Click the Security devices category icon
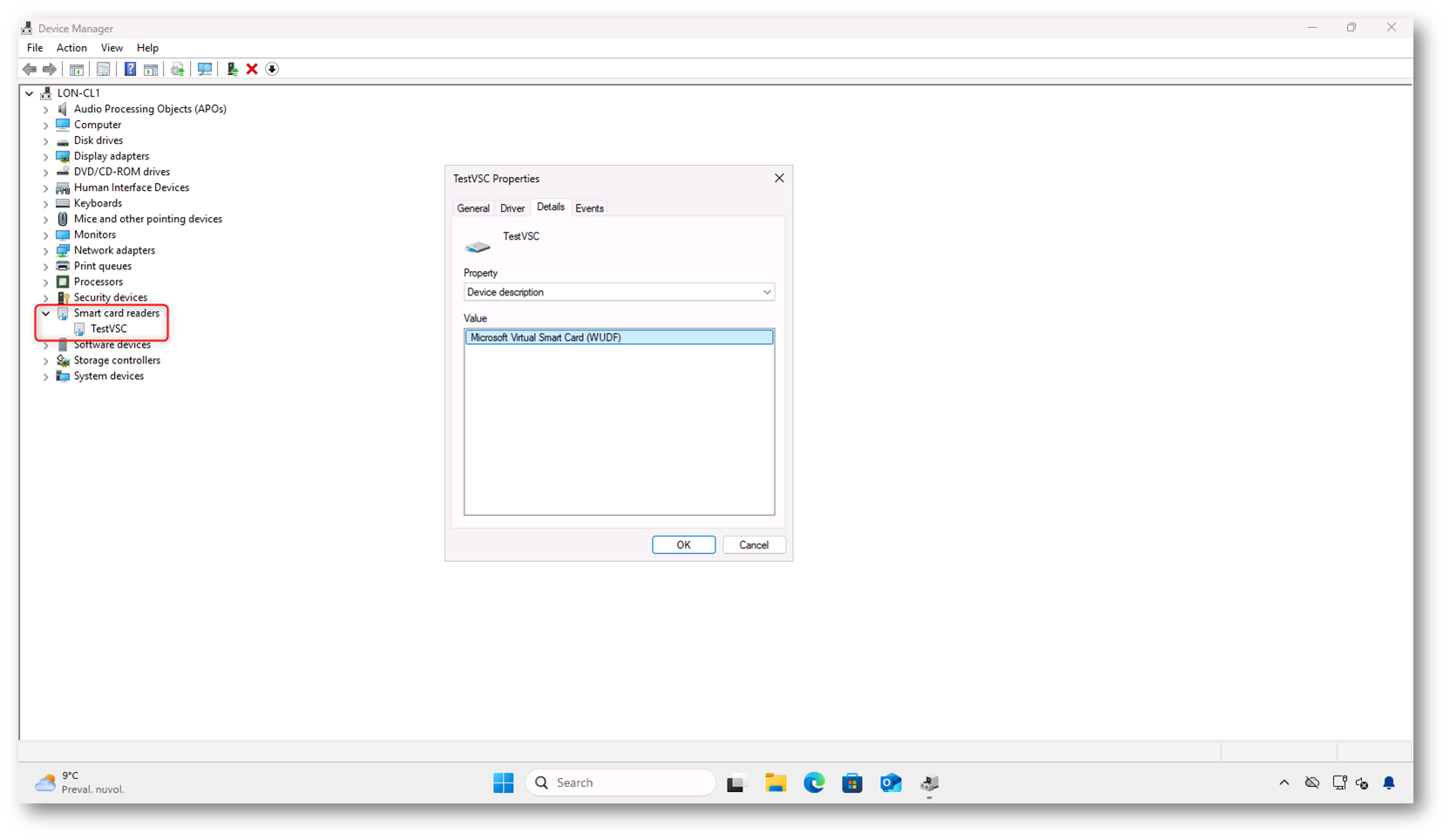Screen dimensions: 1450x840 (63, 297)
